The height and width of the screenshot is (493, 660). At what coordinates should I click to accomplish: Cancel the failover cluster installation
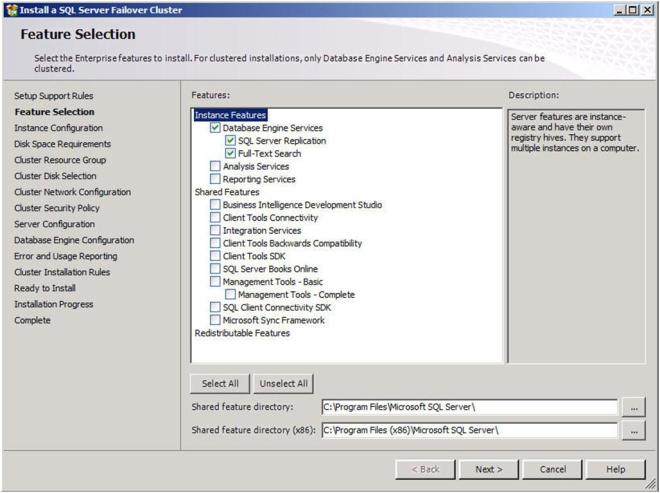[x=553, y=469]
